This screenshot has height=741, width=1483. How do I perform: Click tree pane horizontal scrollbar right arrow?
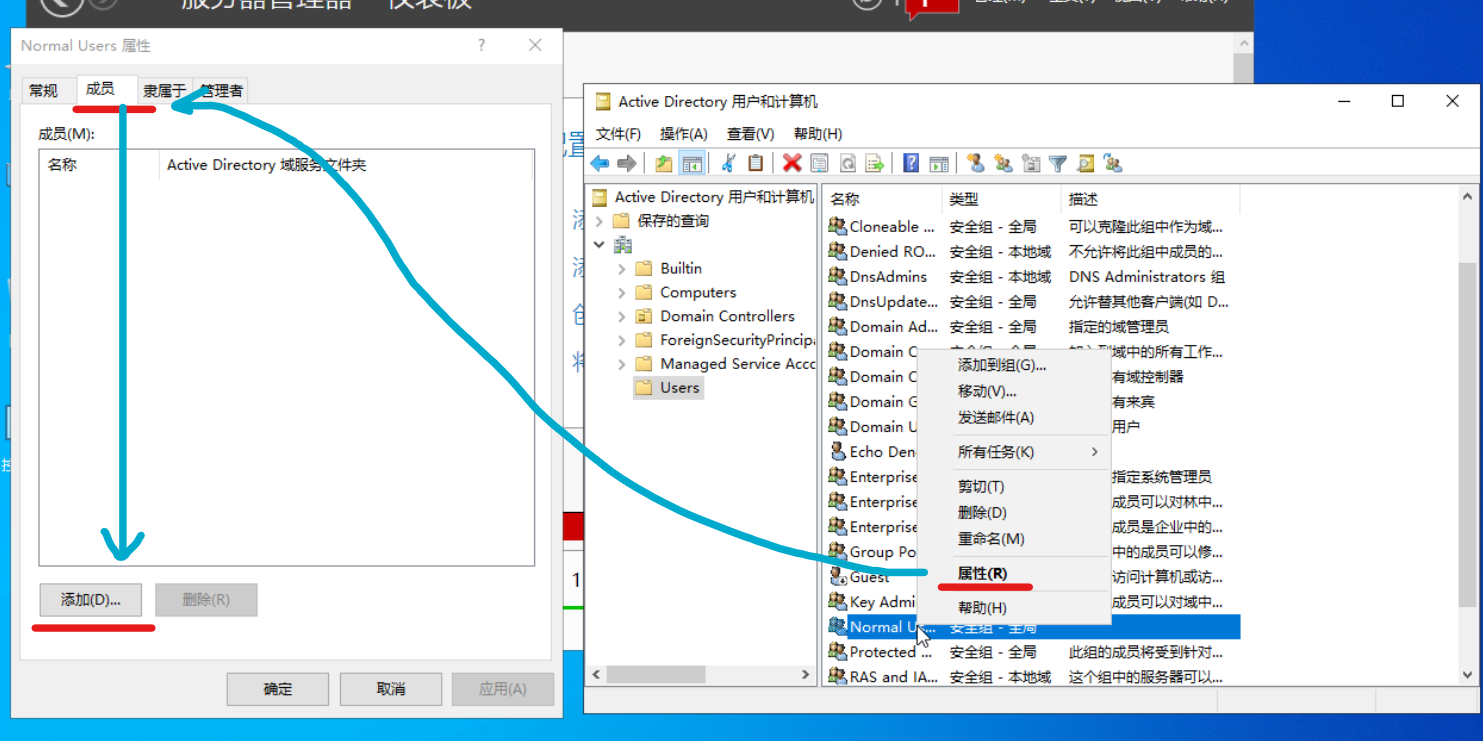coord(806,675)
